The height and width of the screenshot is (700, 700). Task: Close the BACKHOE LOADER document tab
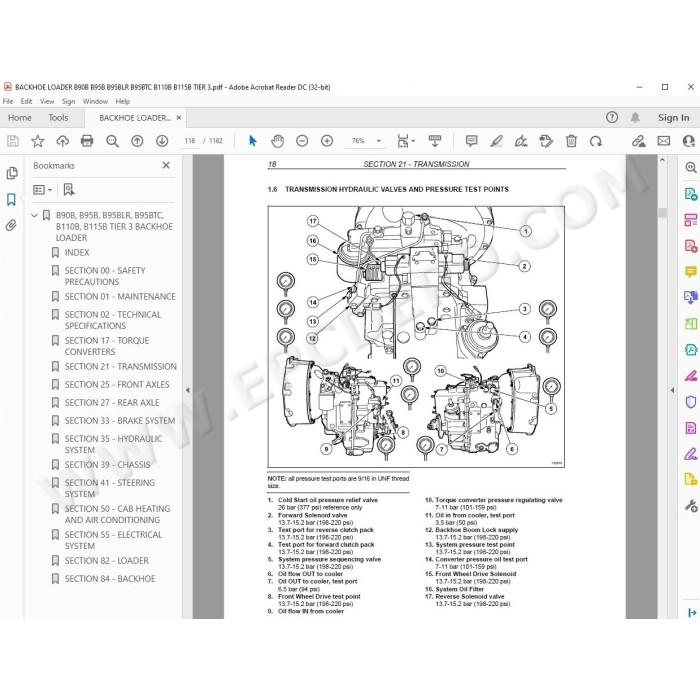click(x=179, y=118)
